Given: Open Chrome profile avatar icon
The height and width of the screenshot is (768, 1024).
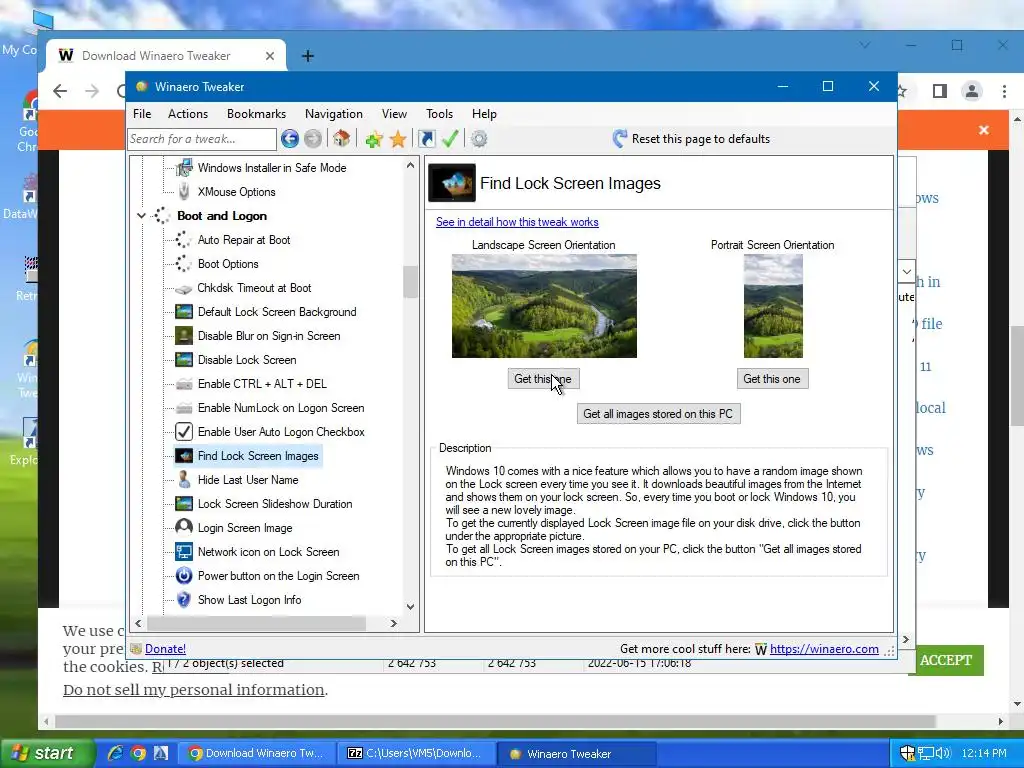Looking at the screenshot, I should tap(972, 91).
